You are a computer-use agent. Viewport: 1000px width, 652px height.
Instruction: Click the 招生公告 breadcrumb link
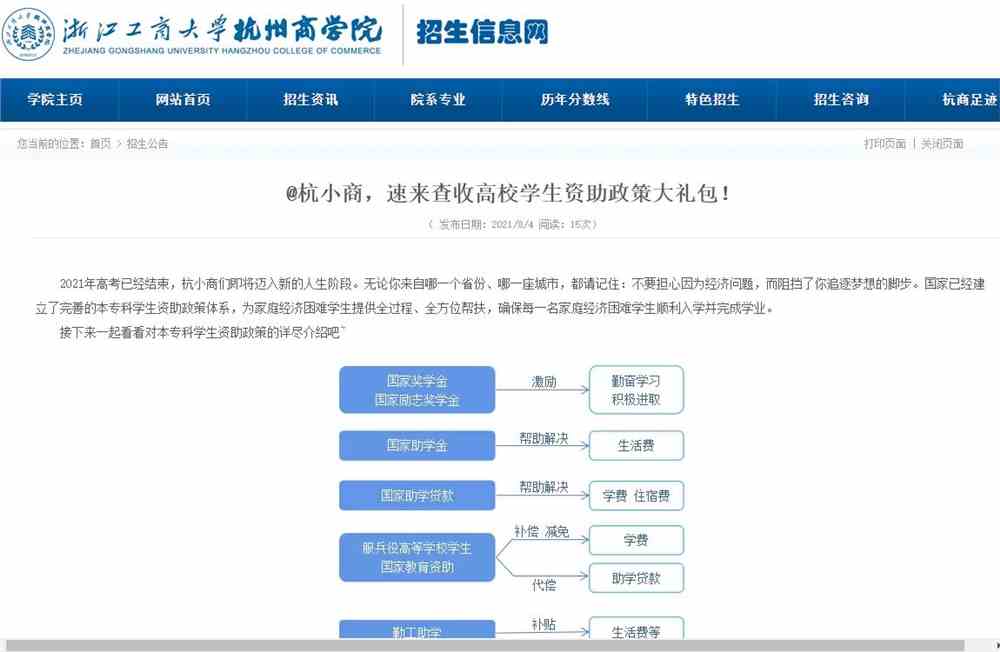click(147, 144)
